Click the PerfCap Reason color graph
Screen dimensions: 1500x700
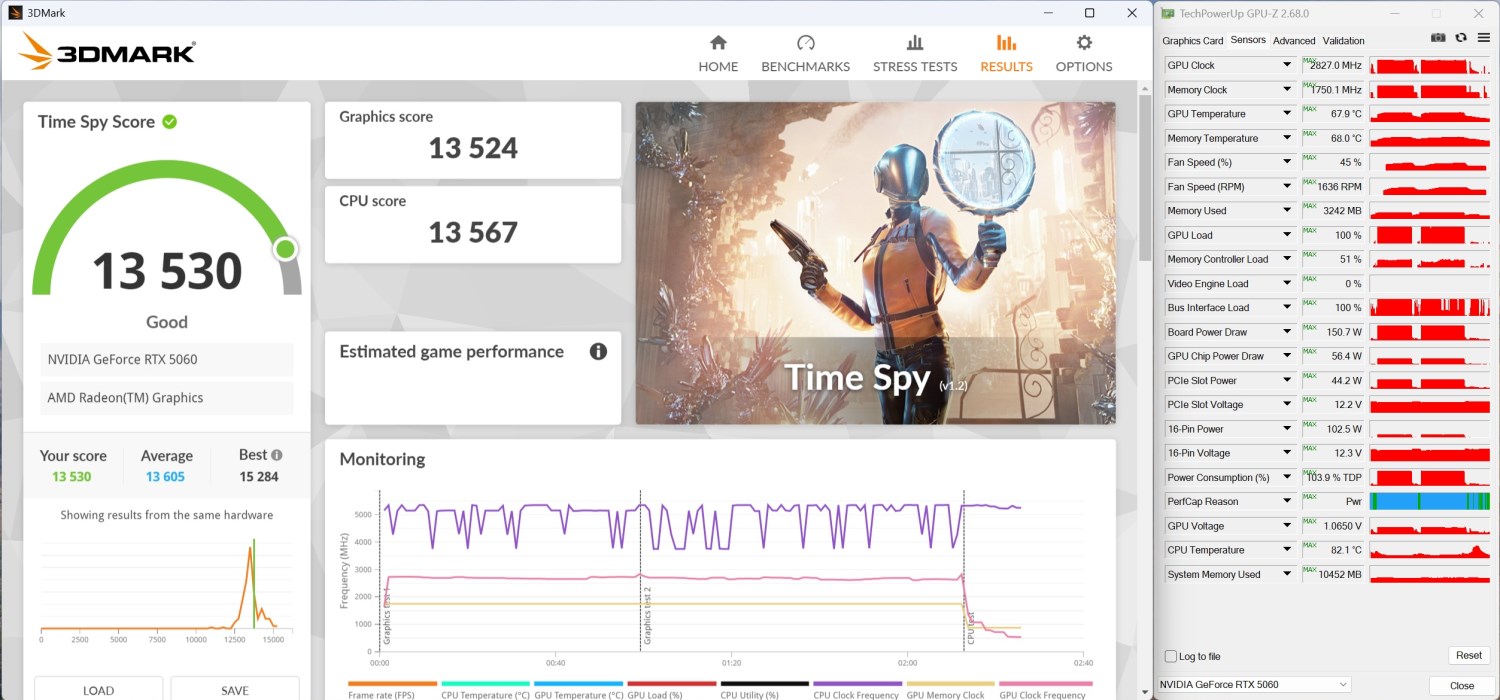click(x=1429, y=502)
